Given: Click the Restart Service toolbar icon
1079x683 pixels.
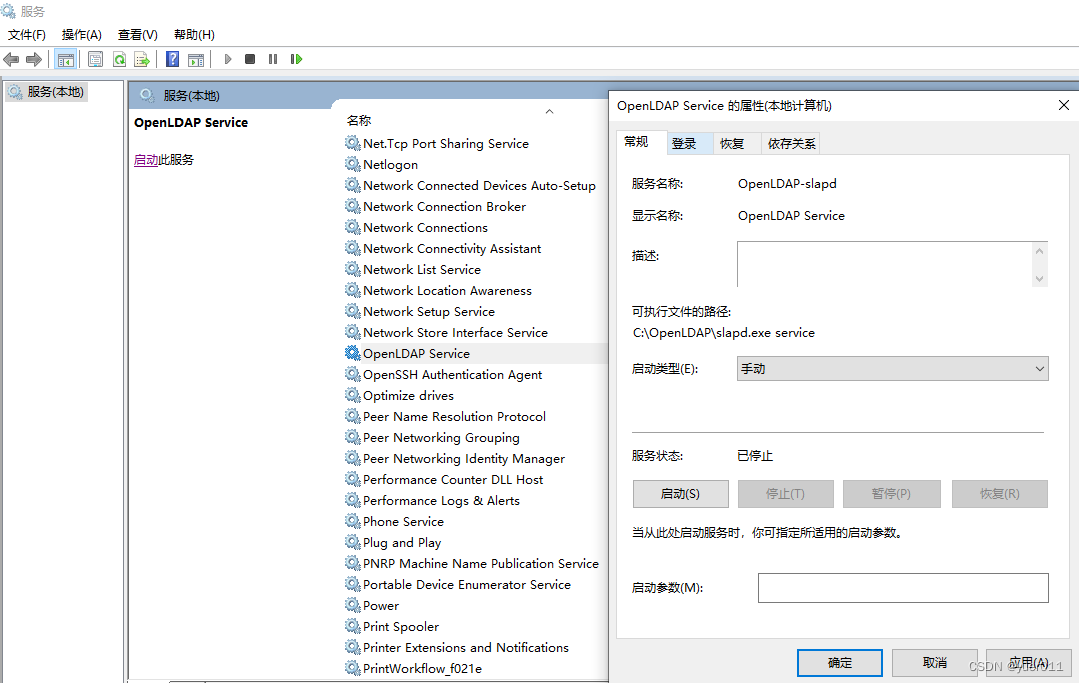Looking at the screenshot, I should (297, 59).
